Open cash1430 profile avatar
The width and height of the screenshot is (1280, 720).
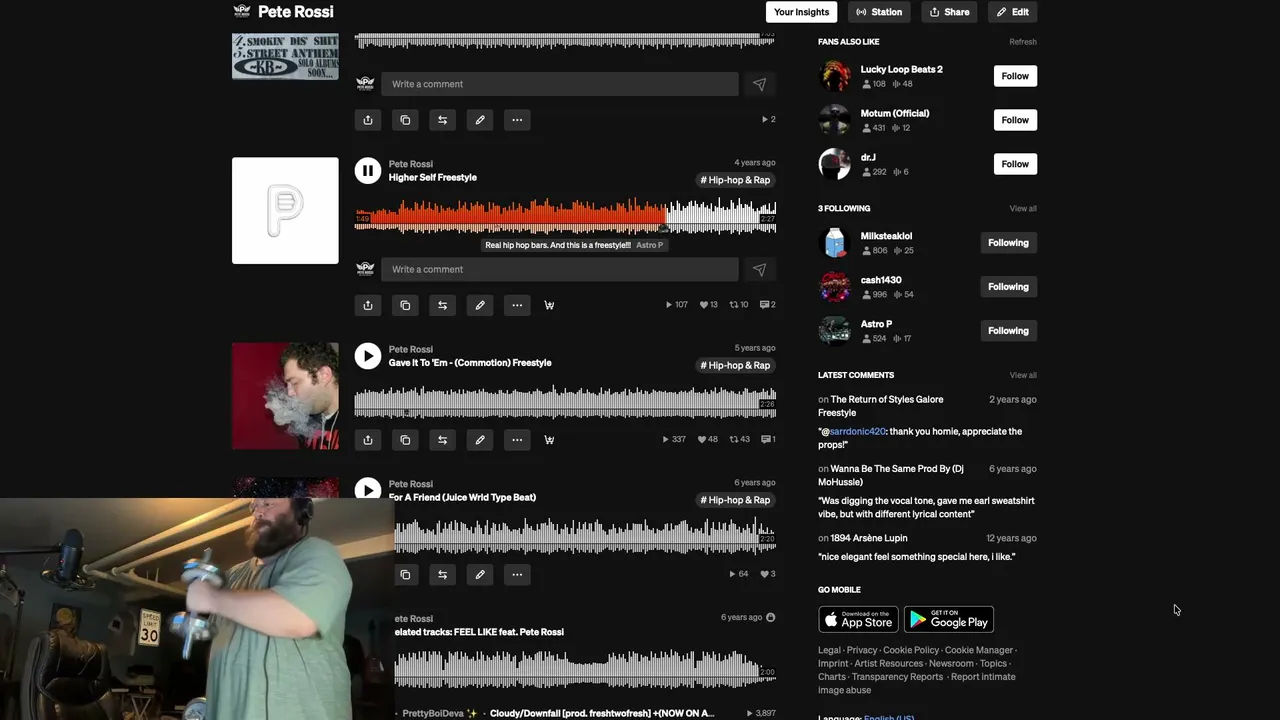pos(835,287)
